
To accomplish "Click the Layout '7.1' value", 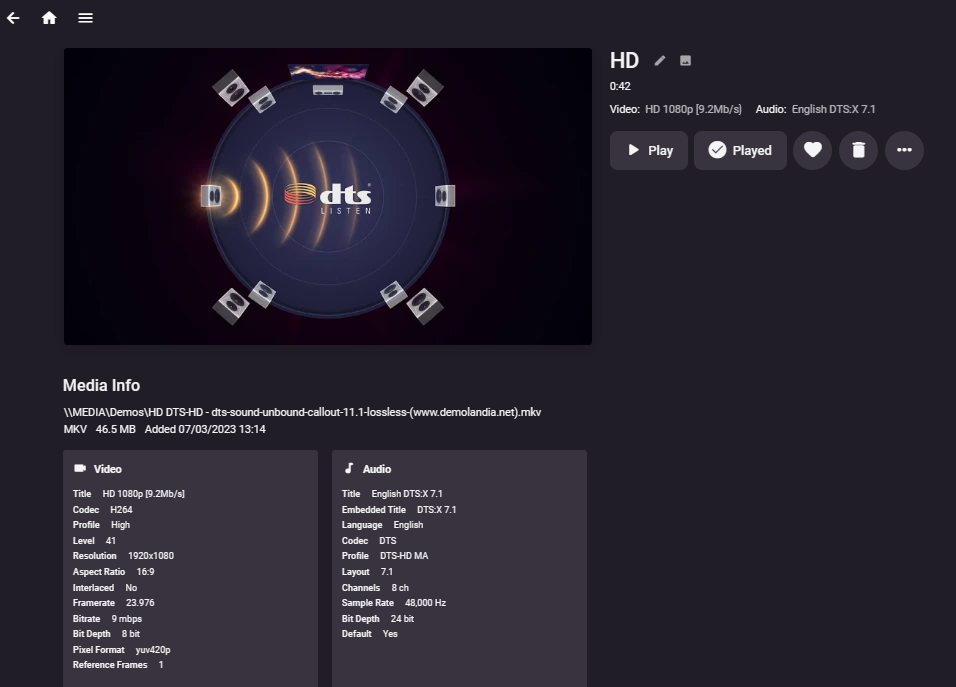I will pyautogui.click(x=387, y=572).
